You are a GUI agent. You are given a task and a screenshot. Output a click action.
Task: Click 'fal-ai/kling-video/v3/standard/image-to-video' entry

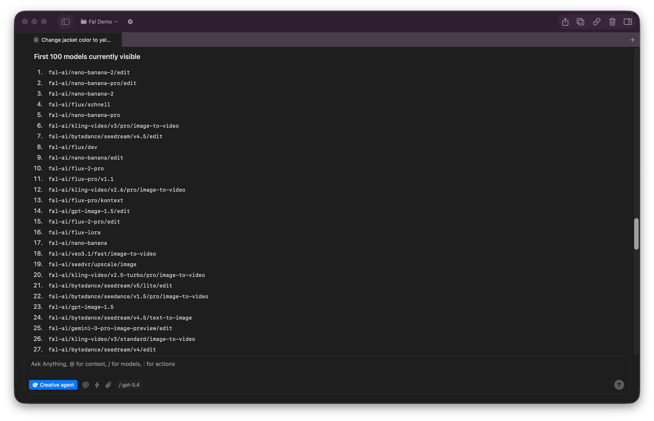coord(121,339)
